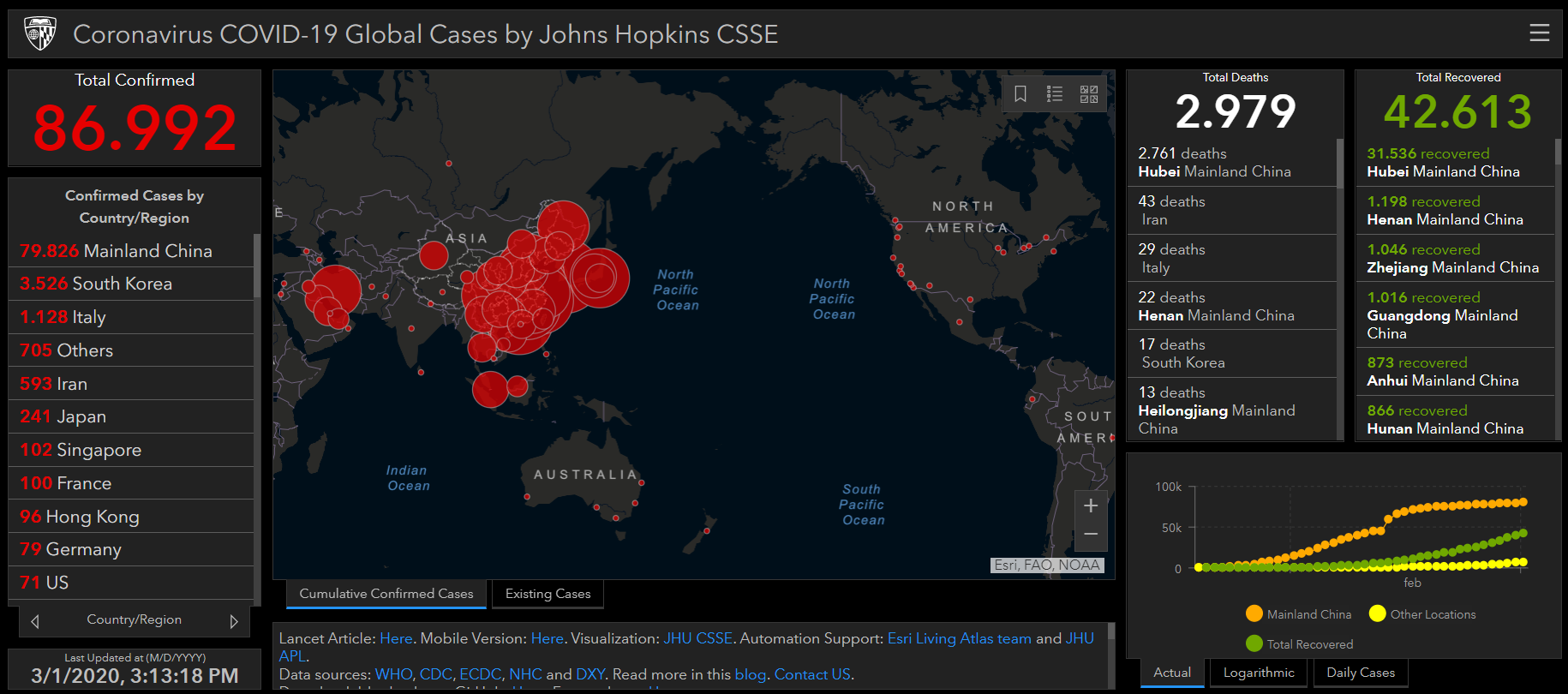This screenshot has height=694, width=1568.
Task: Click the 29 deaths Italy entry
Action: [x=1231, y=259]
